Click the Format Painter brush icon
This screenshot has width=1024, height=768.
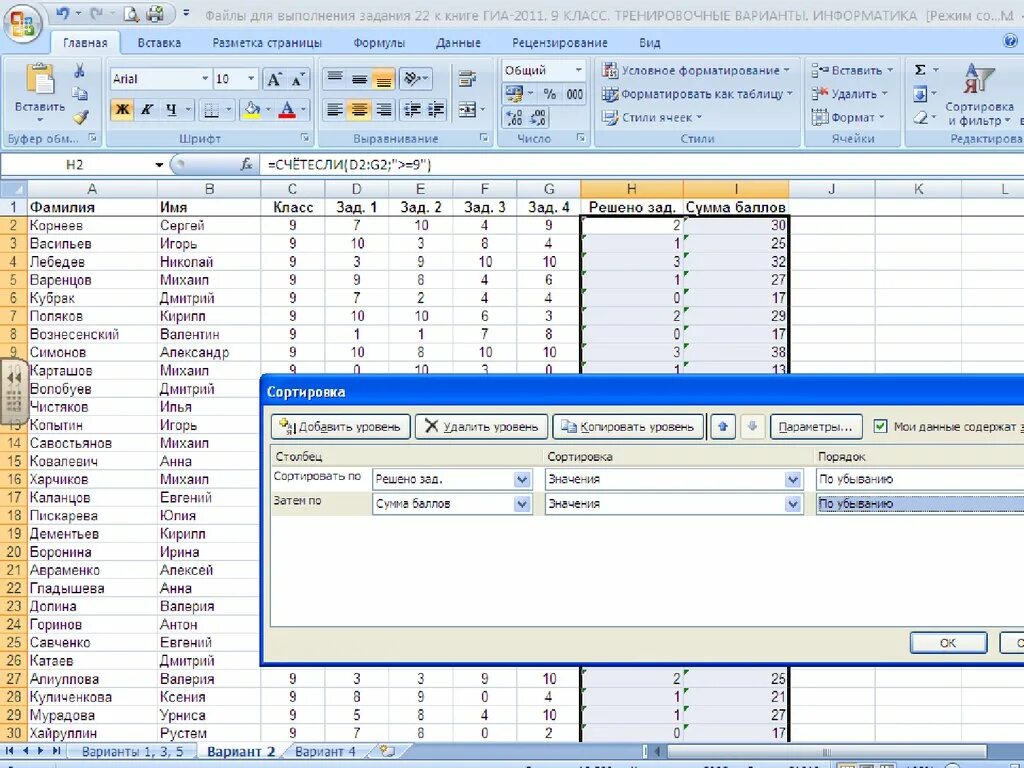80,118
